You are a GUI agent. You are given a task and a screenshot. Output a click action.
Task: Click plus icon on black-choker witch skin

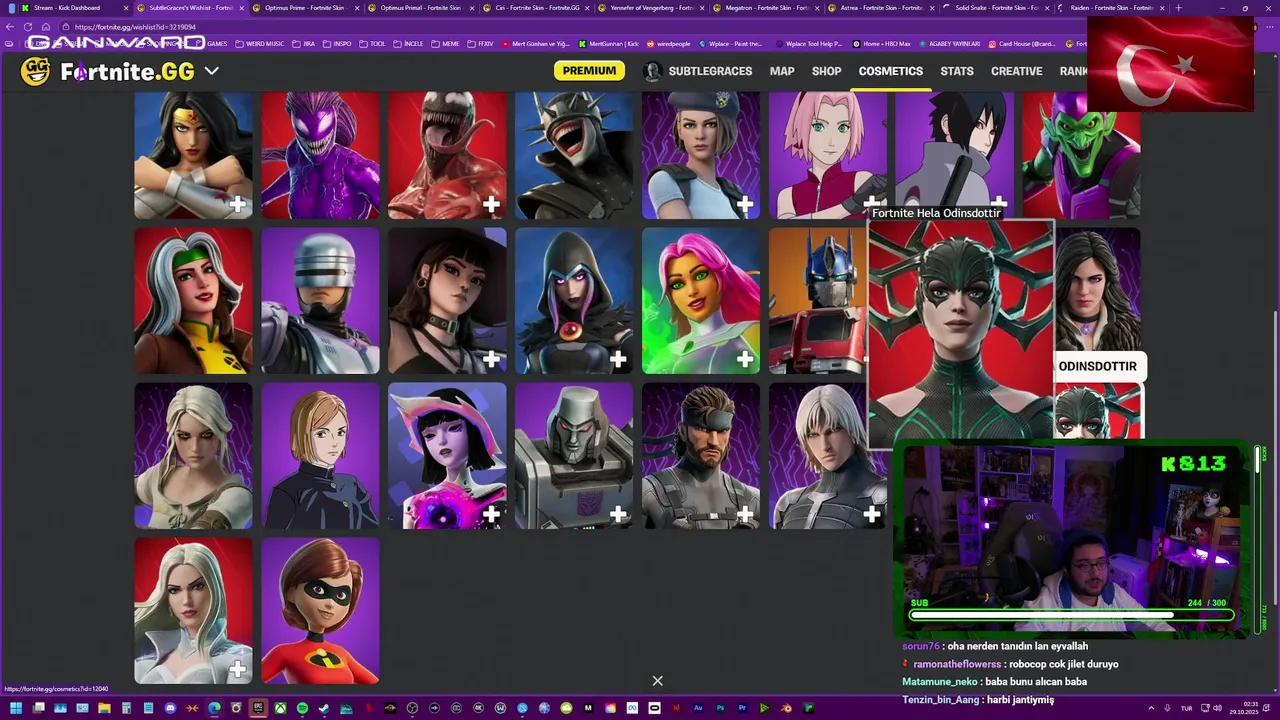pos(491,359)
